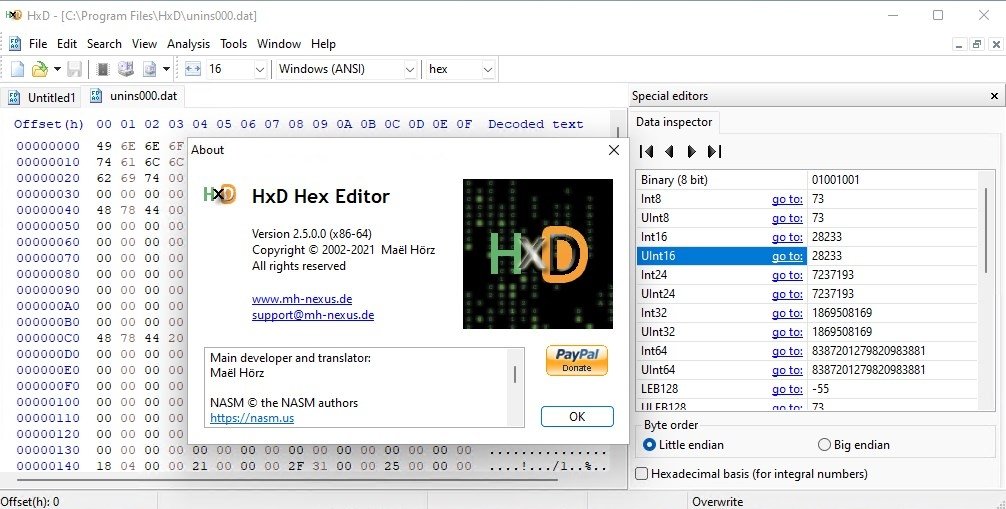The image size is (1006, 509).
Task: Select the Binary (8 bit) row
Action: pos(806,180)
